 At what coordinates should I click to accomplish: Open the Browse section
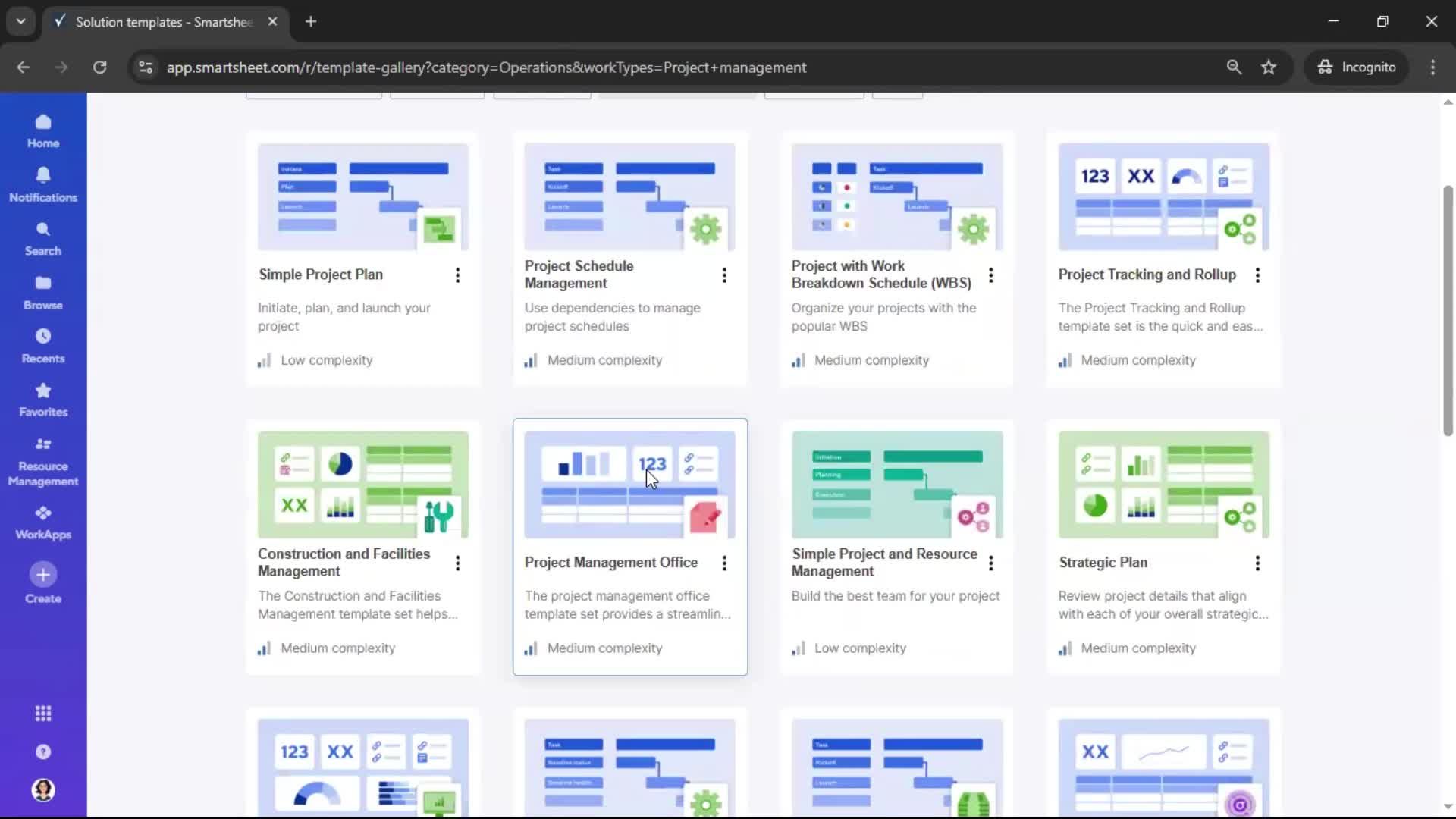[x=42, y=291]
